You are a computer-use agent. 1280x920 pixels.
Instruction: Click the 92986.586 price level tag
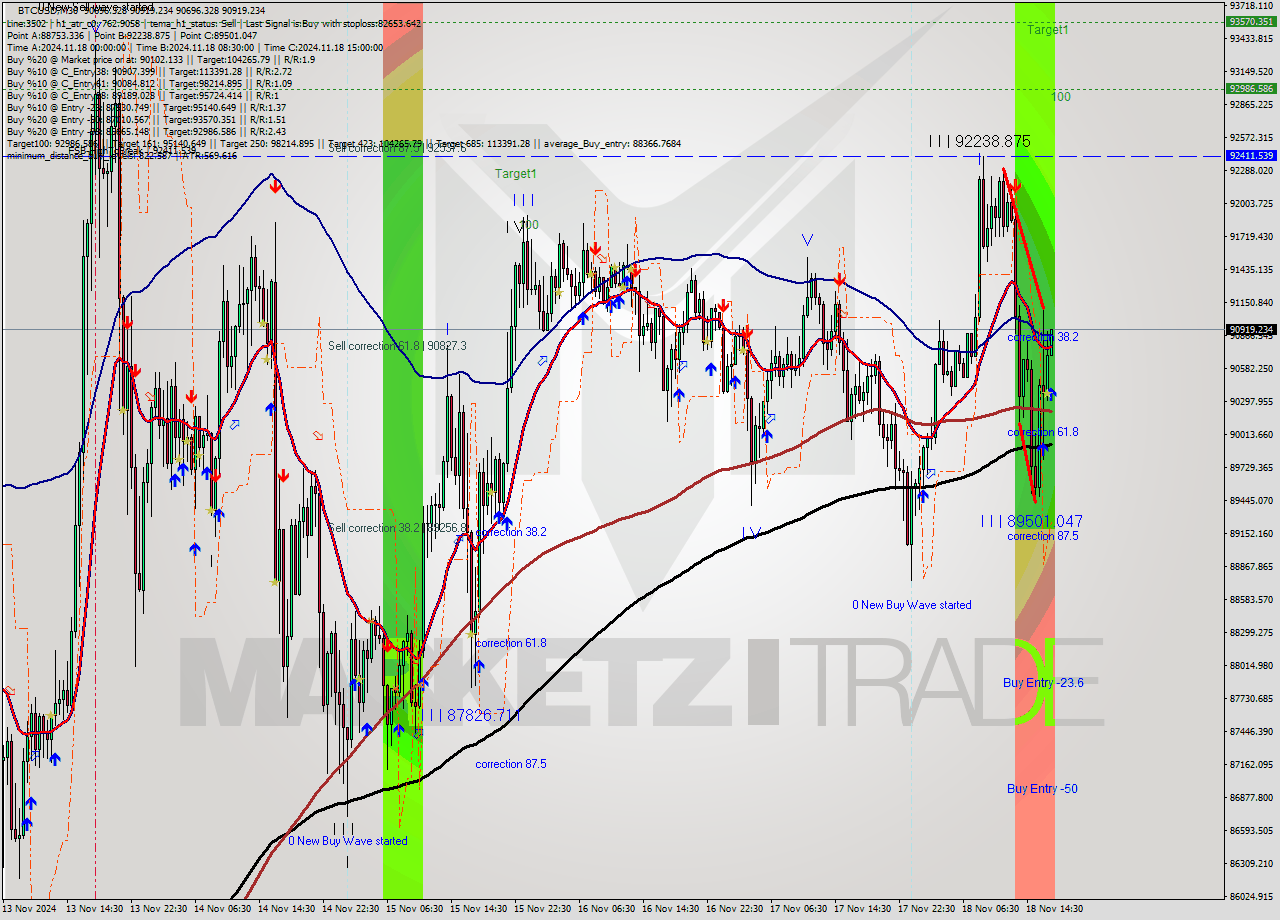point(1251,88)
